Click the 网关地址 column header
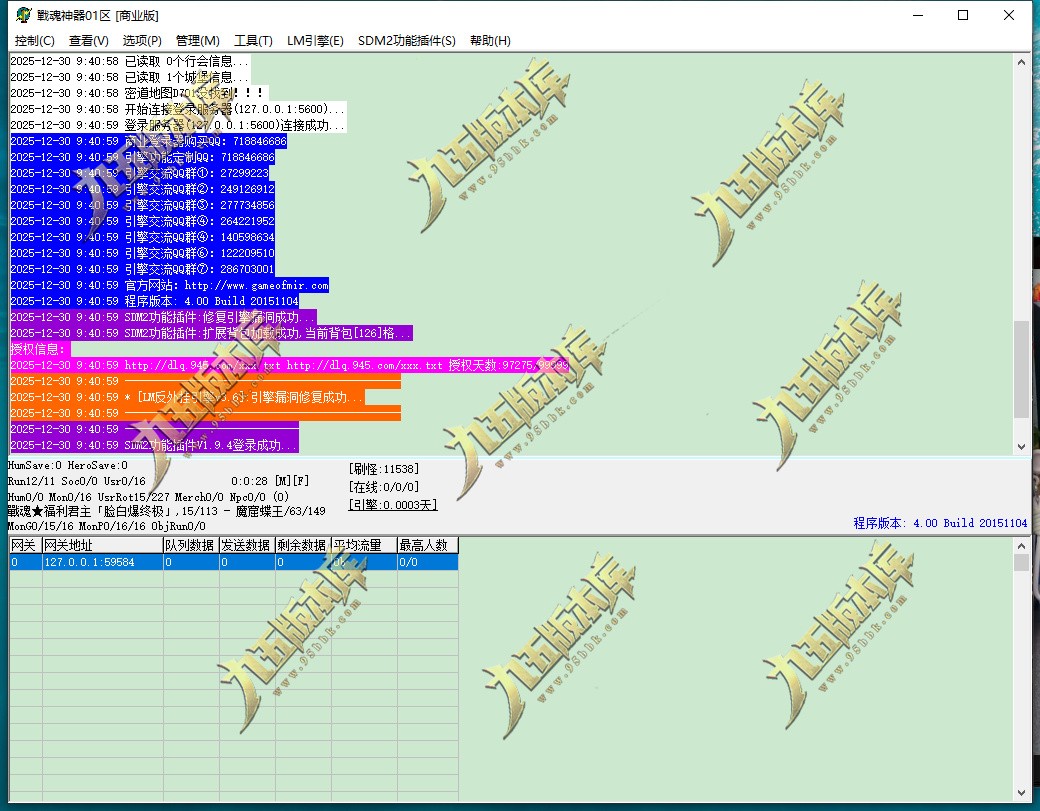 pos(103,545)
